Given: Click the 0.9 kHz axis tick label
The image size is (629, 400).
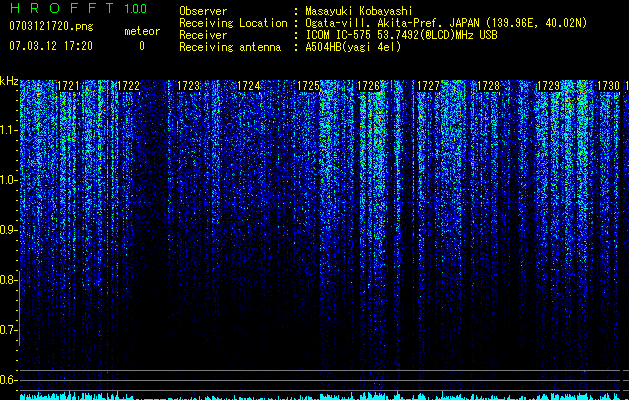Looking at the screenshot, I should [x=6, y=230].
